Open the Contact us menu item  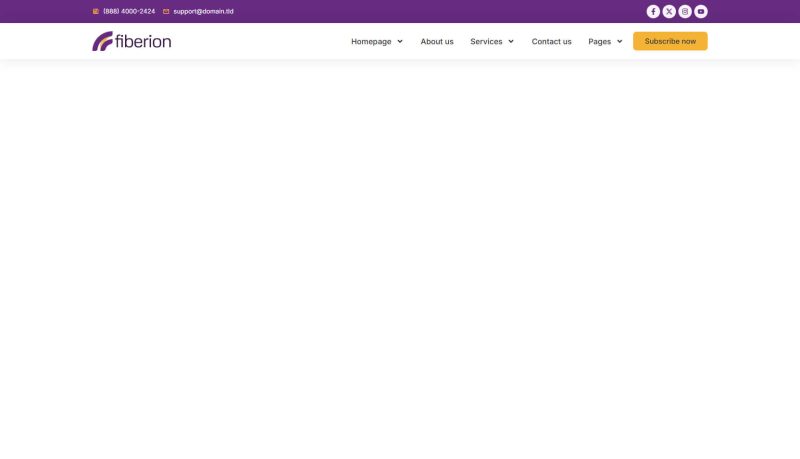coord(551,42)
